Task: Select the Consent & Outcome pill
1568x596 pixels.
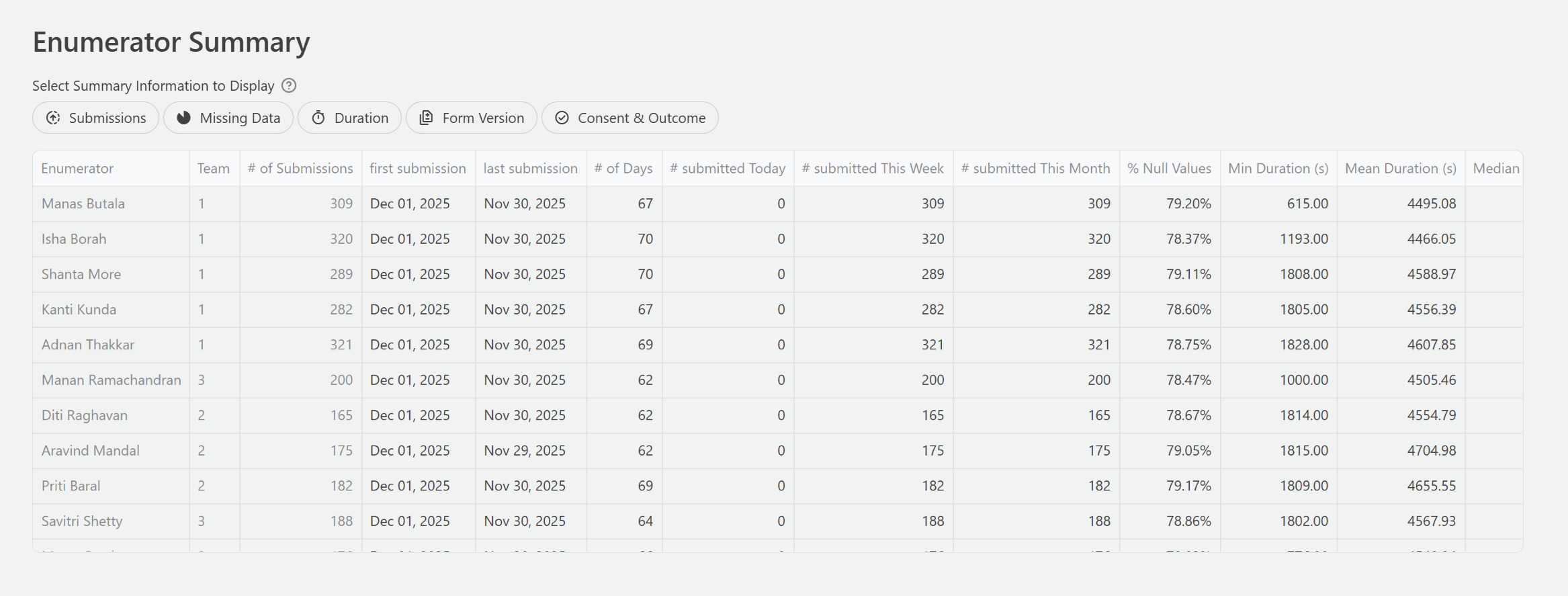Action: pyautogui.click(x=630, y=118)
